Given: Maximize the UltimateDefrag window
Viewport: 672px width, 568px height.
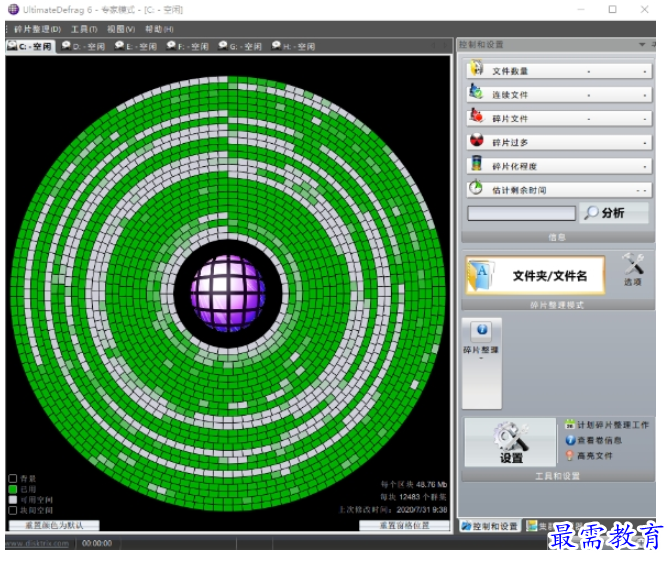Looking at the screenshot, I should click(x=612, y=9).
